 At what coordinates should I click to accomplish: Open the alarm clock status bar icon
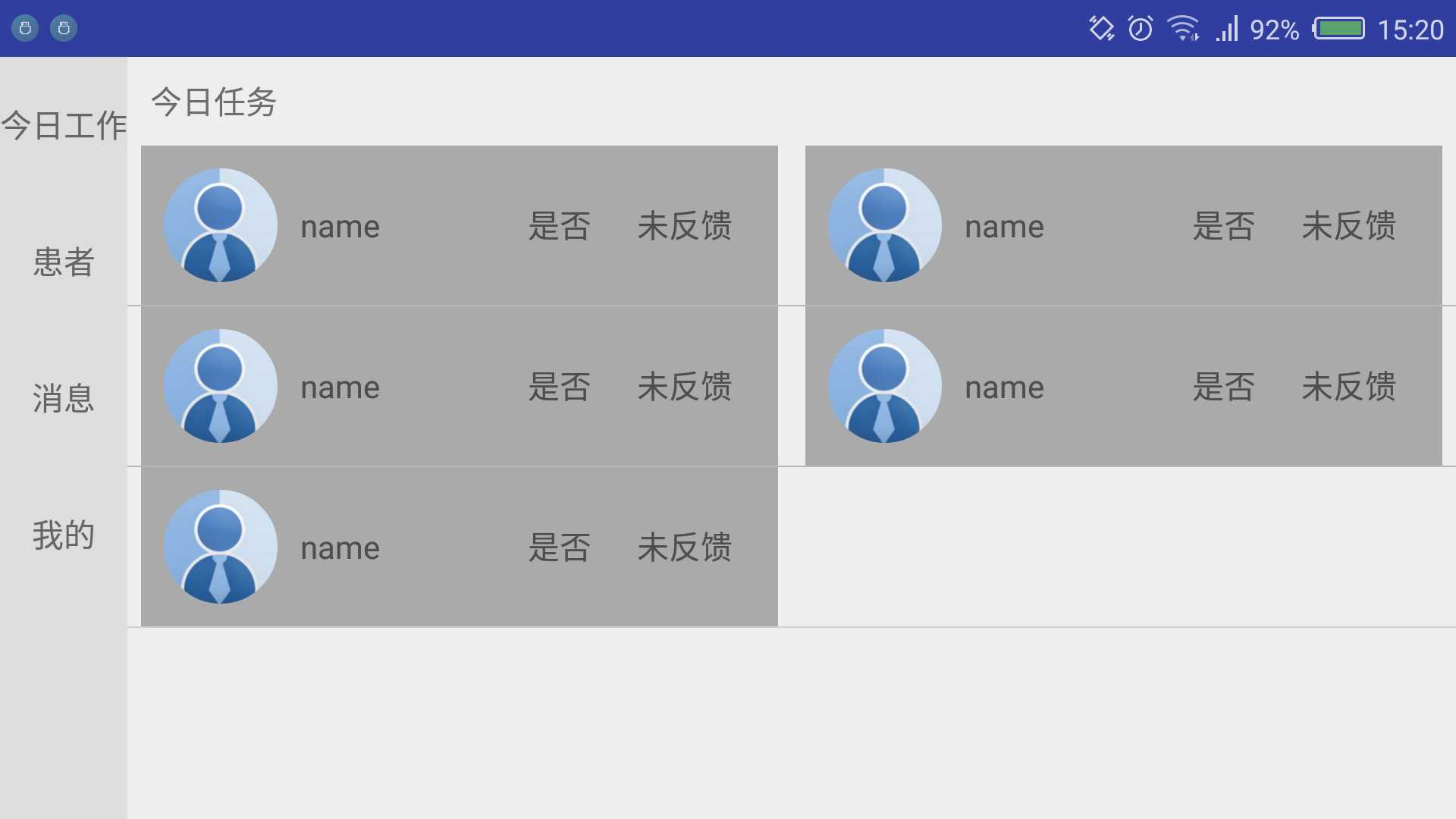coord(1141,27)
